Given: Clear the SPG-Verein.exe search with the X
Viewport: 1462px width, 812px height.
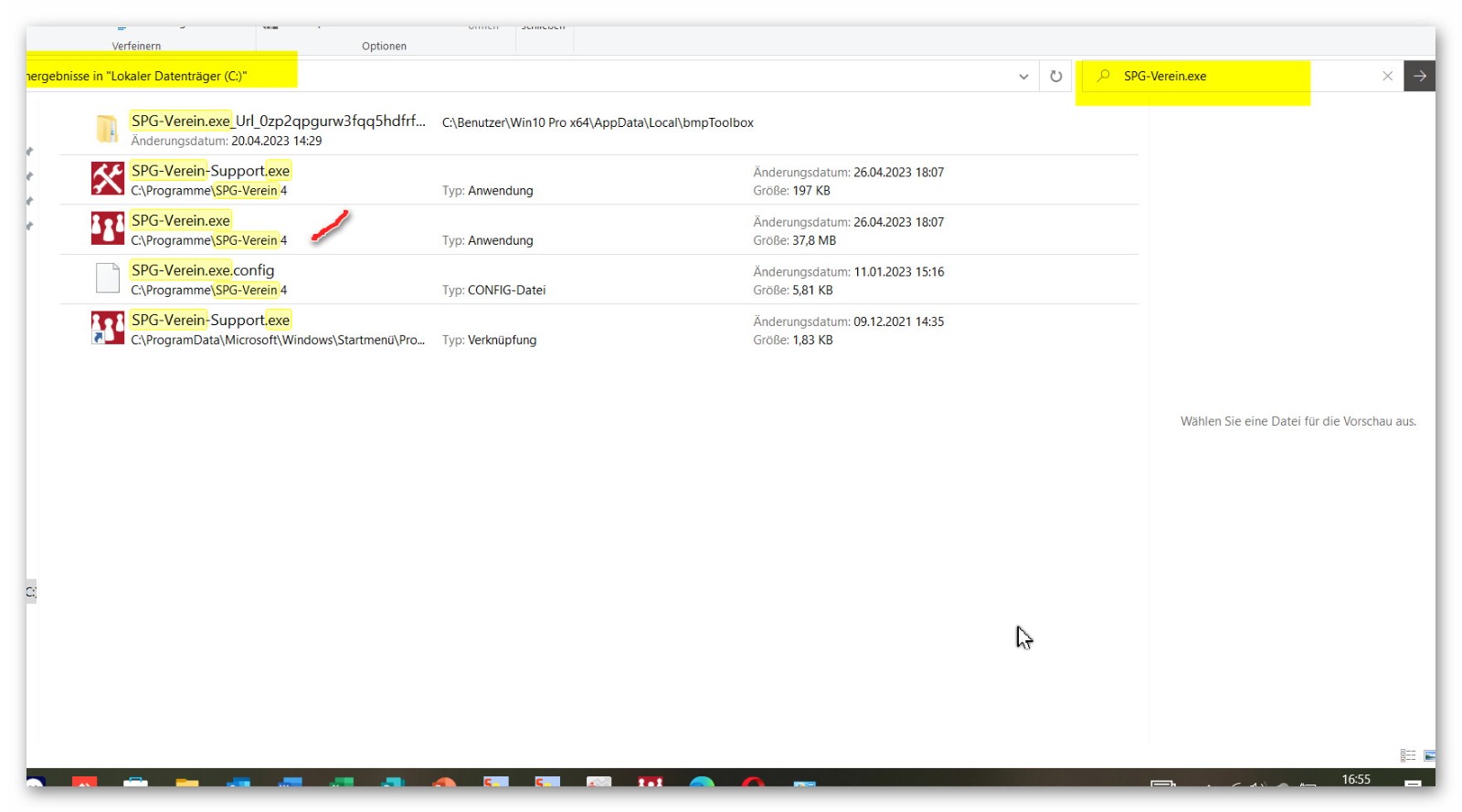Looking at the screenshot, I should (1387, 77).
